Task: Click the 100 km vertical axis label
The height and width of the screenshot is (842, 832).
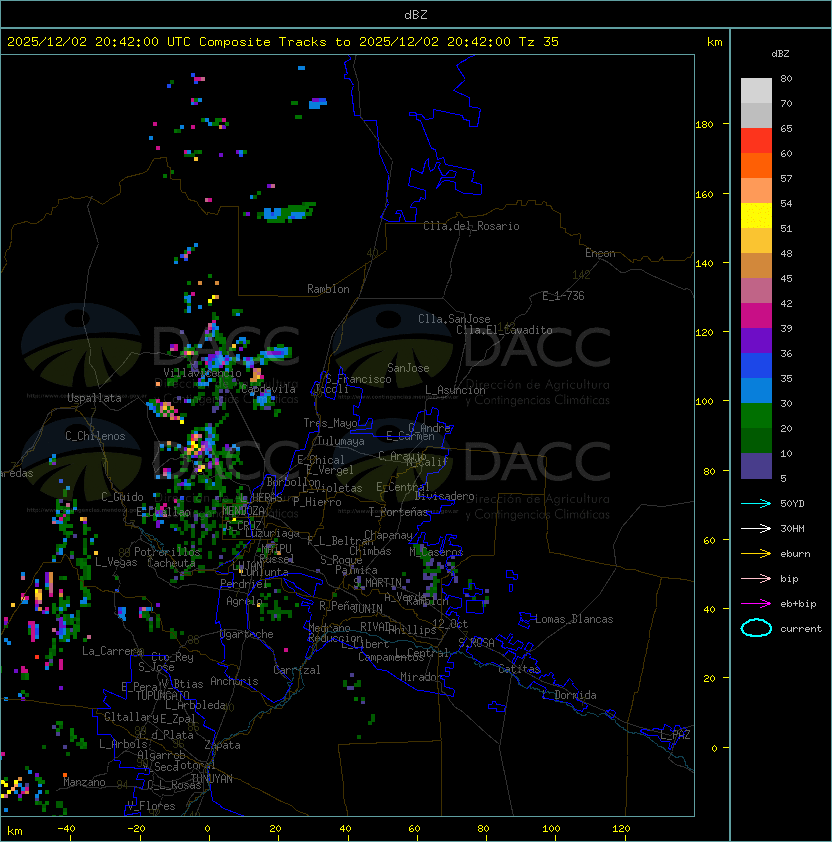Action: (x=704, y=402)
